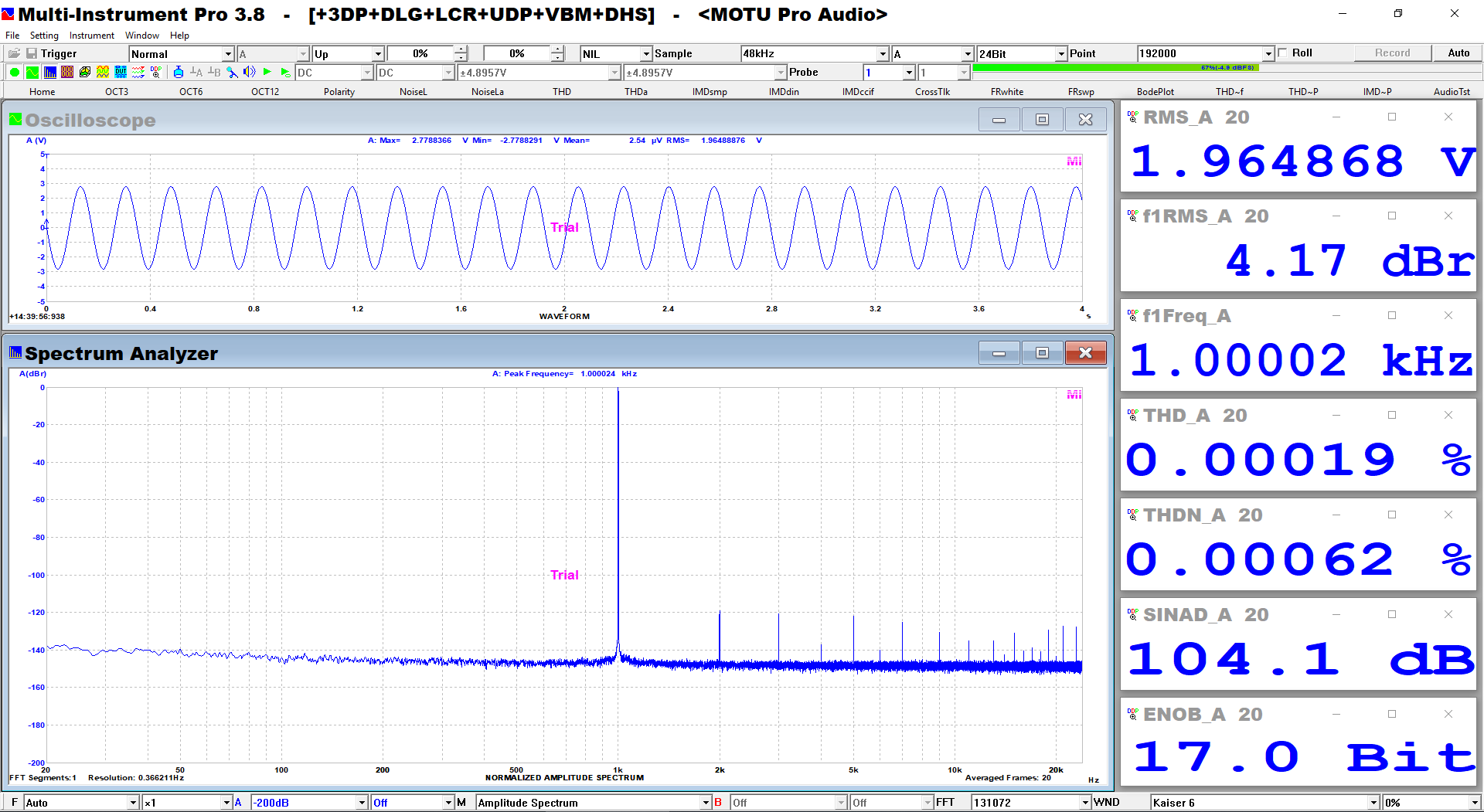Screen dimensions: 1484x812
Task: Open the Normal trigger mode dropdown
Action: click(x=181, y=53)
